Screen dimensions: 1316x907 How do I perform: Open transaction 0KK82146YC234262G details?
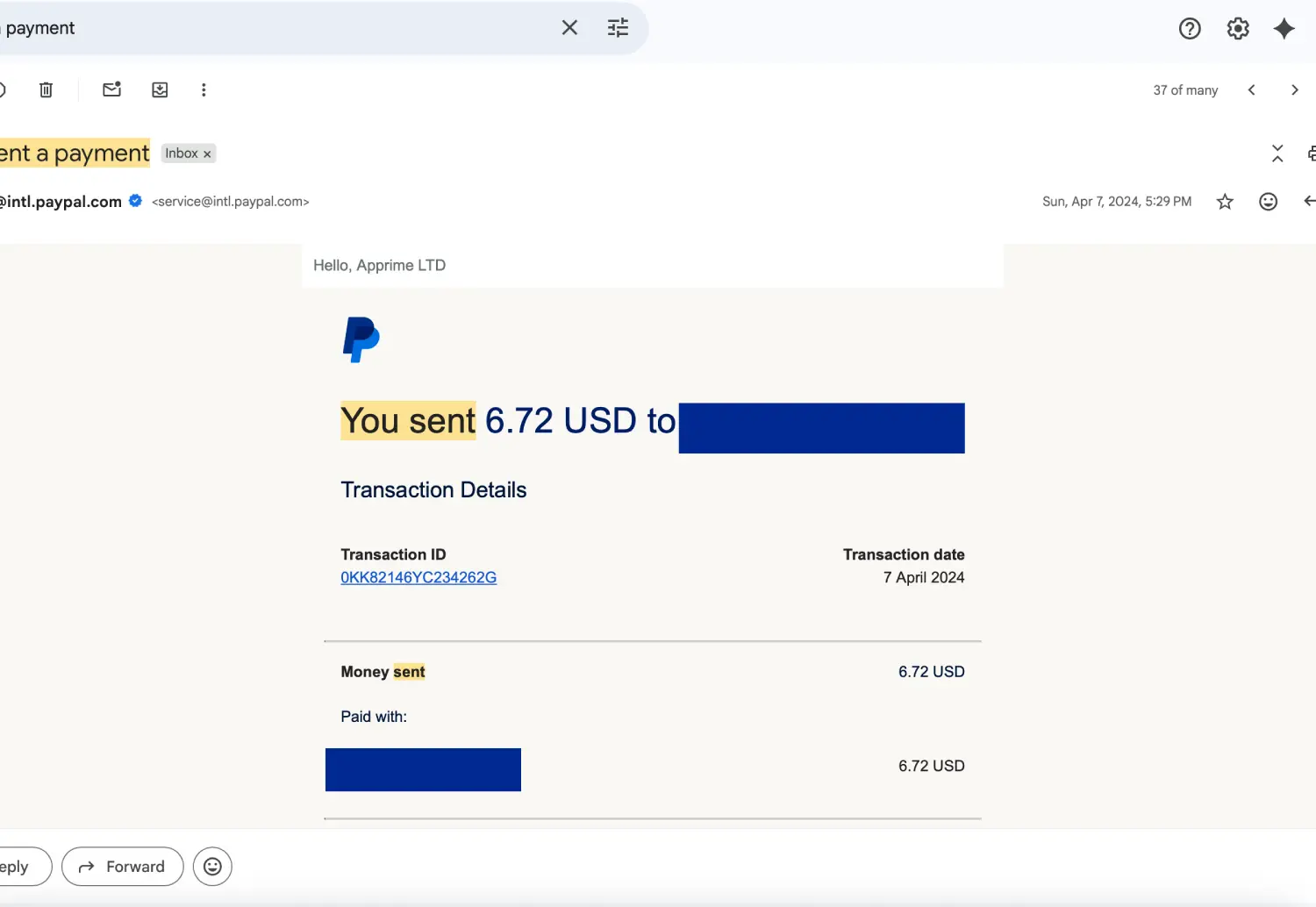418,577
